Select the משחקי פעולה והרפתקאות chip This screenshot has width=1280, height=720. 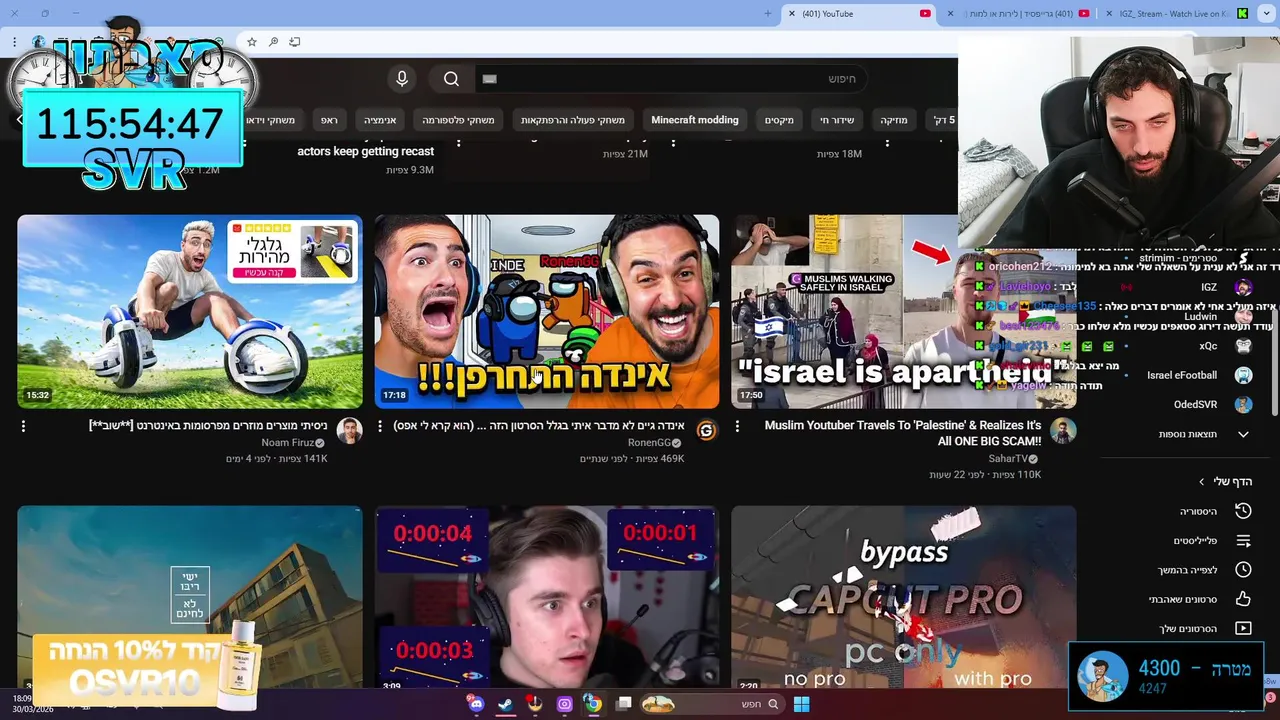(x=573, y=120)
